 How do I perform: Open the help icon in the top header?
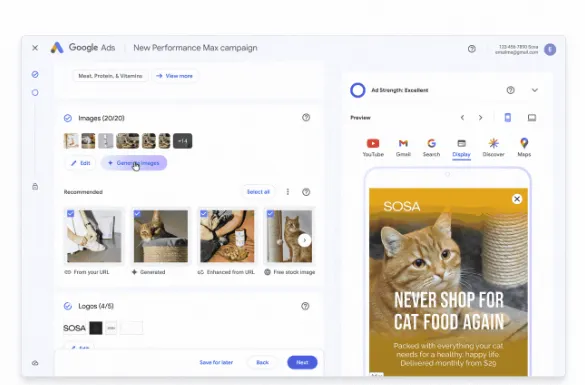tap(472, 49)
